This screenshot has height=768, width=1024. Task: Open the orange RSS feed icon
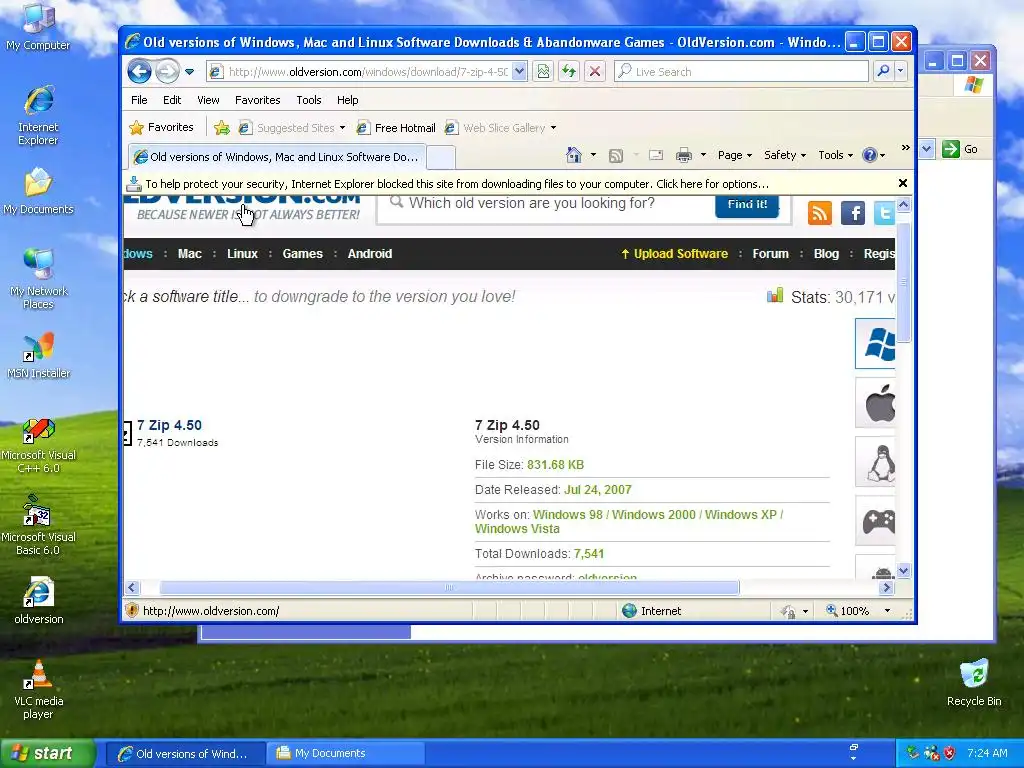pyautogui.click(x=820, y=213)
